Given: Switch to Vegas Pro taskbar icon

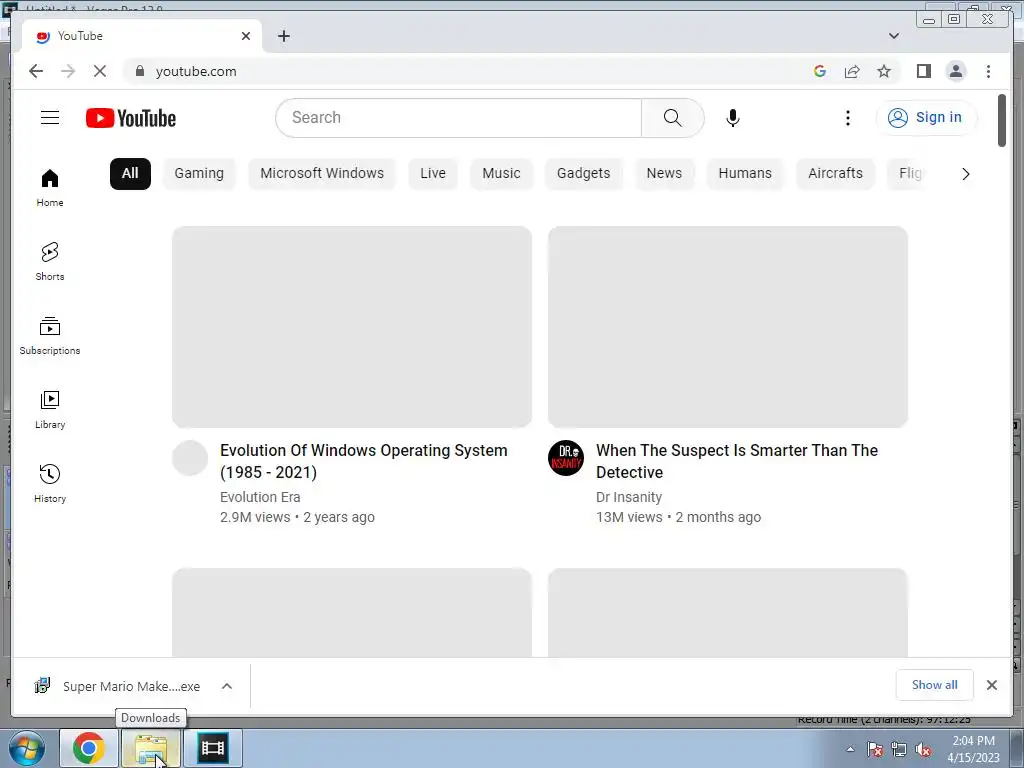Looking at the screenshot, I should pos(213,748).
